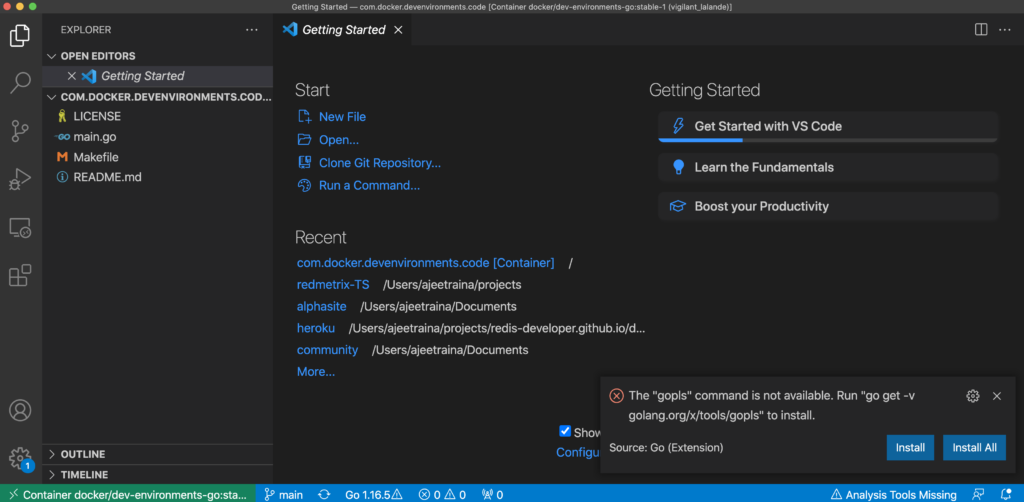The width and height of the screenshot is (1024, 502).
Task: Select the Getting Started editor tab
Action: pos(342,30)
